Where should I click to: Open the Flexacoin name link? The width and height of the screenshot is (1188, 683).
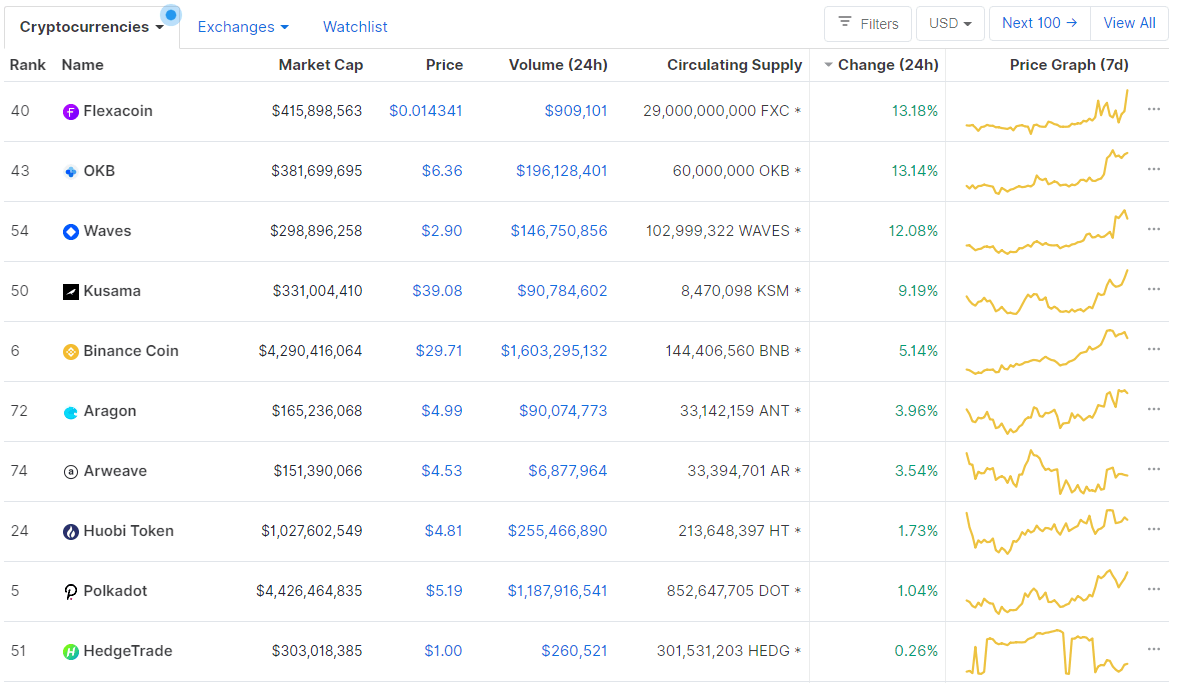coord(118,111)
